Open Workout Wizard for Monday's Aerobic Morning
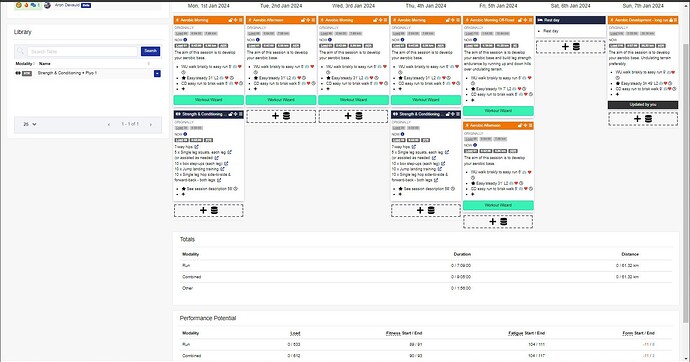690x362 pixels. tap(209, 100)
